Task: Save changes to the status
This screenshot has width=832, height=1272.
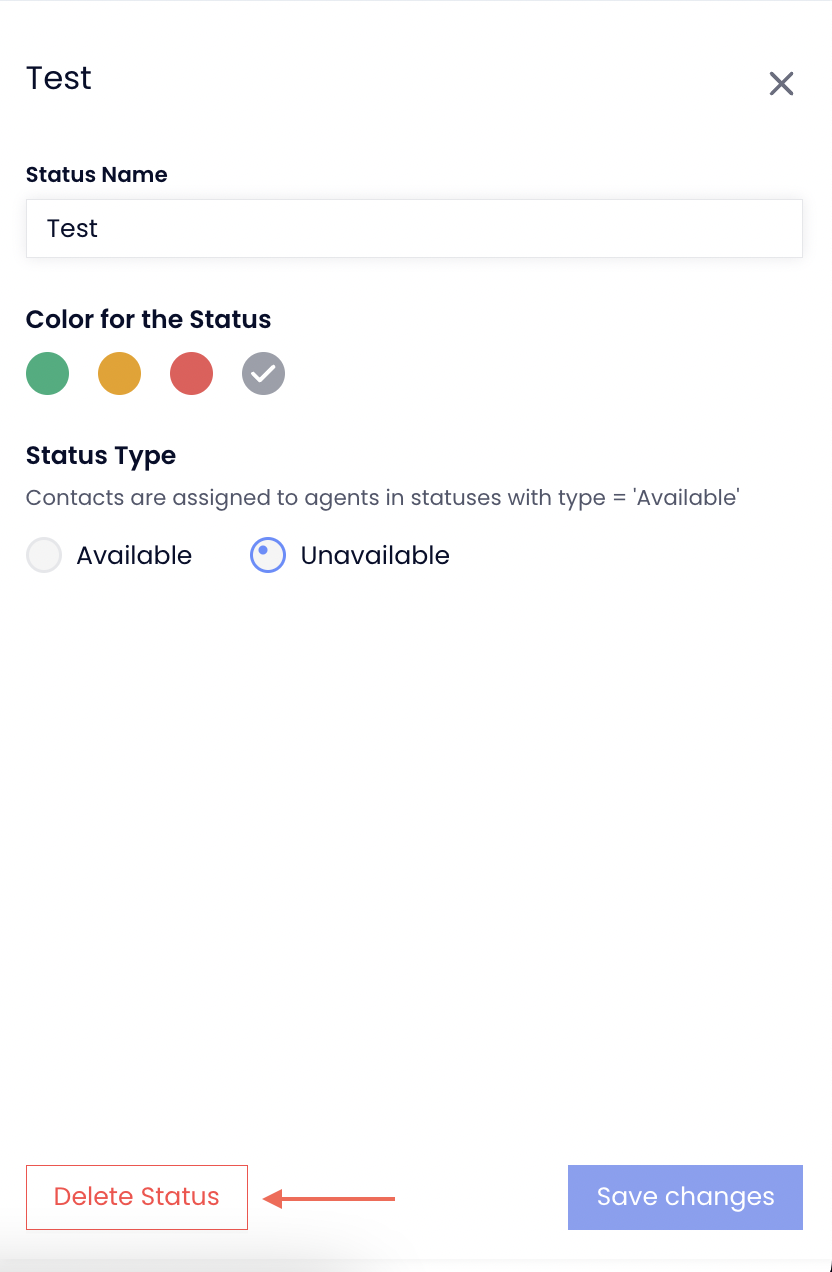Action: pyautogui.click(x=685, y=1197)
